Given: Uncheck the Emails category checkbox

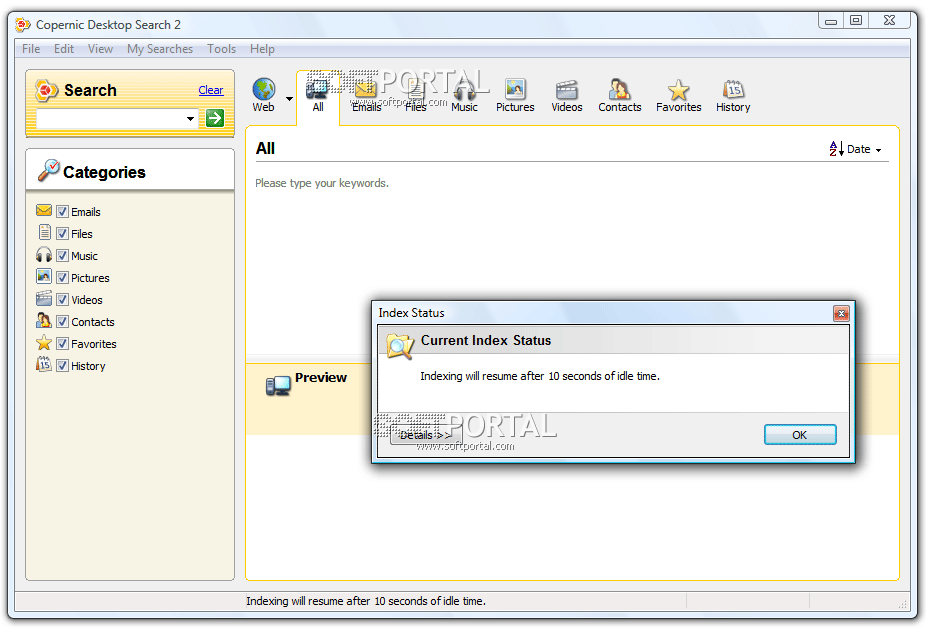Looking at the screenshot, I should (x=63, y=212).
